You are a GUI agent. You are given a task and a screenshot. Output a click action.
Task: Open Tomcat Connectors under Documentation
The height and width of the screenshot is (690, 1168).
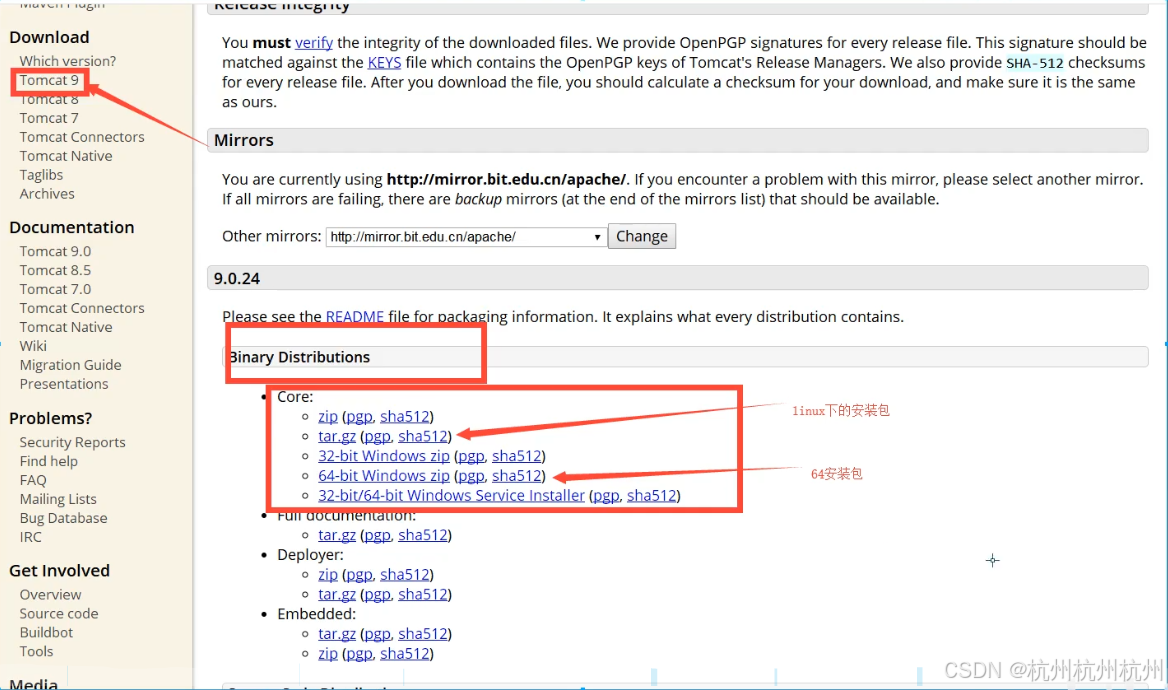point(82,308)
